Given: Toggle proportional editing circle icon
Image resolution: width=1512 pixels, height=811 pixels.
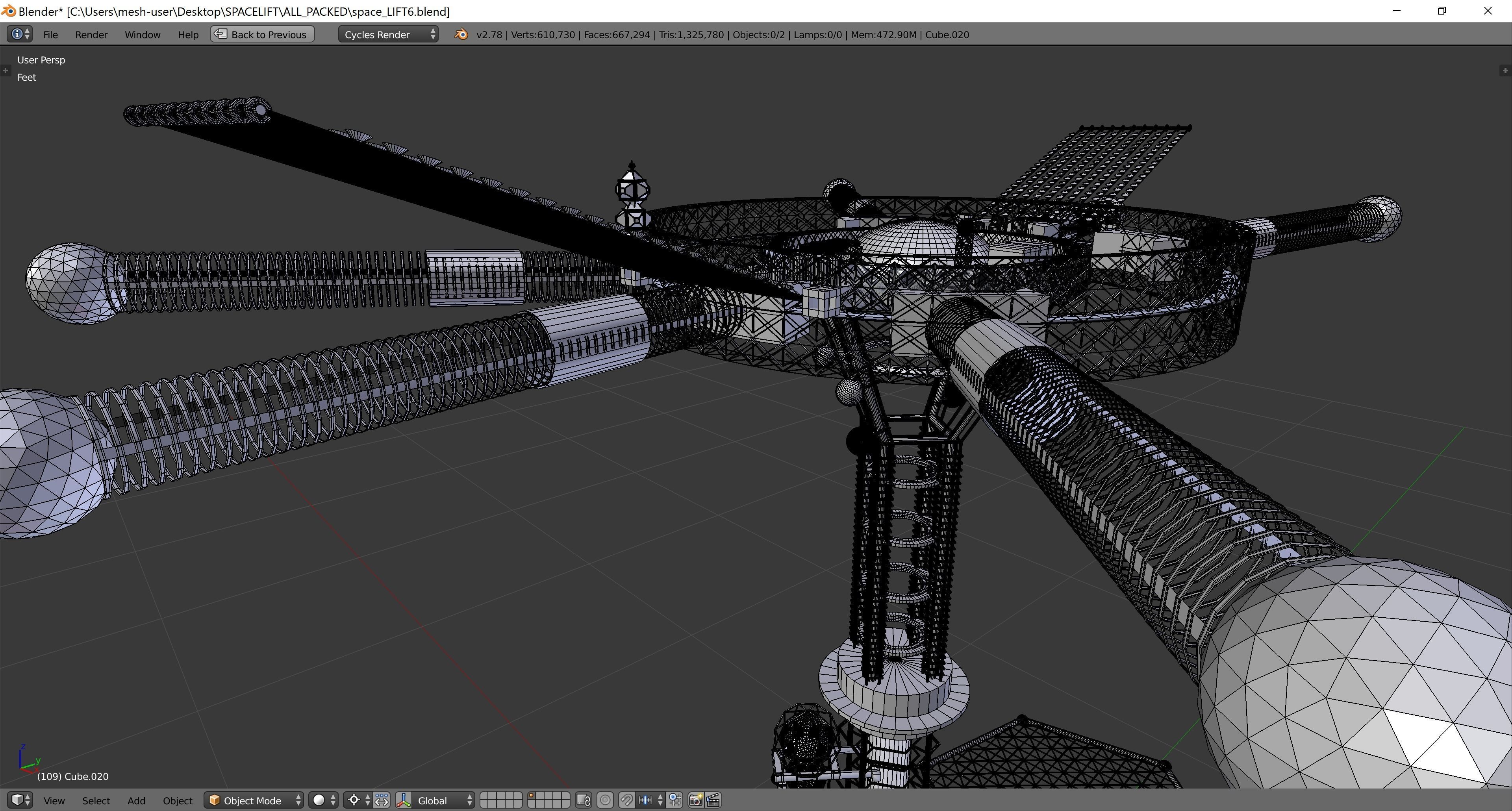Looking at the screenshot, I should click(x=605, y=800).
